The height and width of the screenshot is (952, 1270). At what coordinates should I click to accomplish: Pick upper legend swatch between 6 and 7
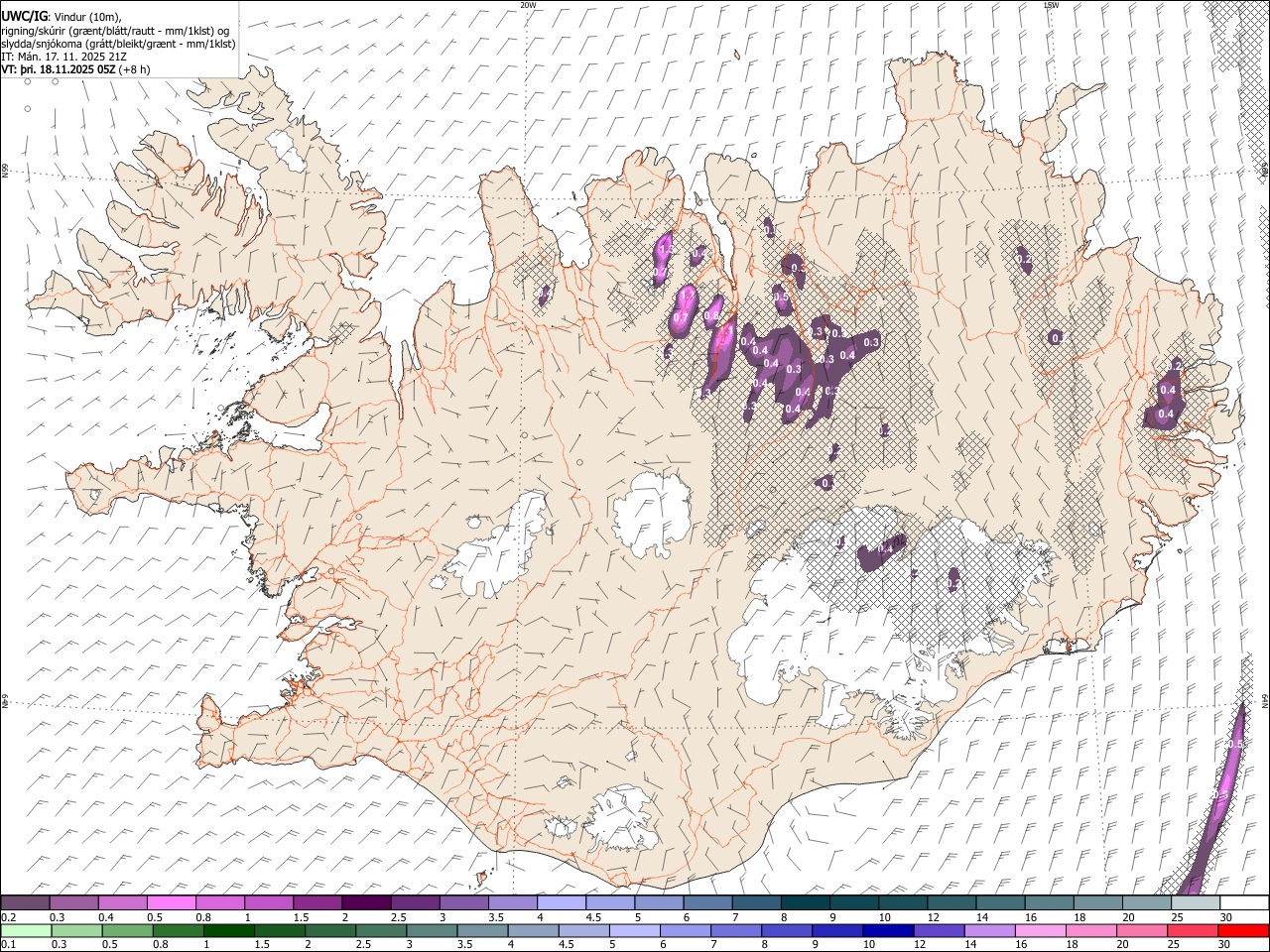click(x=707, y=903)
